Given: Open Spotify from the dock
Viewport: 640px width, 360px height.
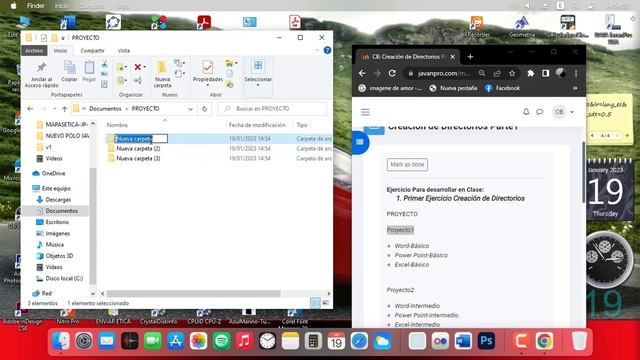Looking at the screenshot, I should (x=221, y=341).
